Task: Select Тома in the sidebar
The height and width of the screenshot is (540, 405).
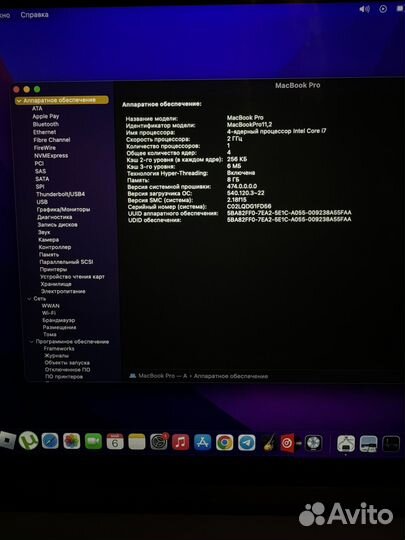Action: click(50, 335)
